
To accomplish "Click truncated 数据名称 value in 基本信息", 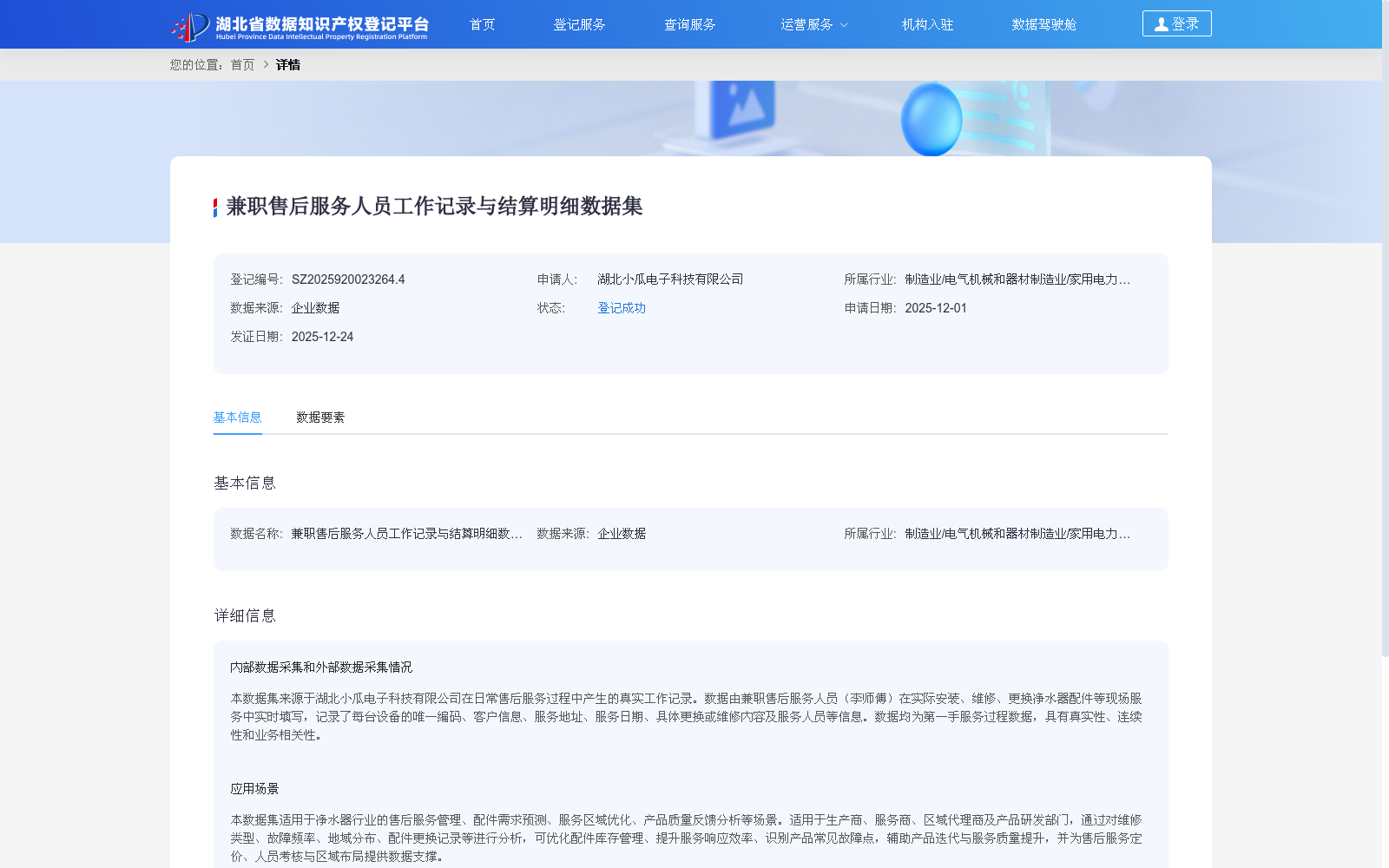I will 406,534.
